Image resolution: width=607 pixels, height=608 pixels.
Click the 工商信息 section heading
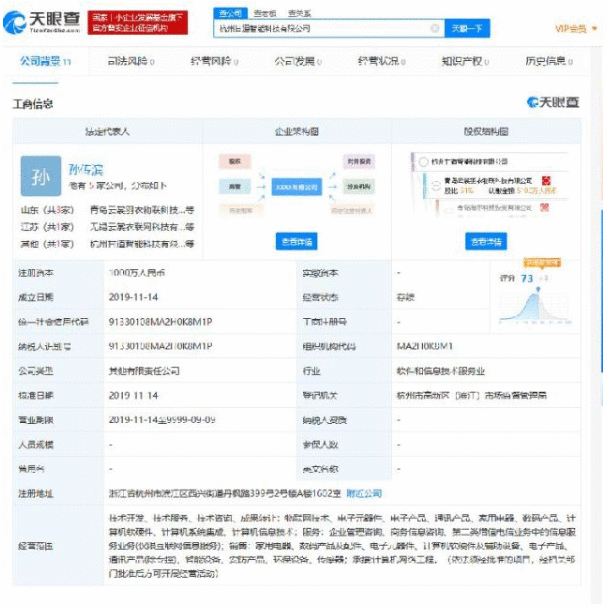tap(33, 104)
